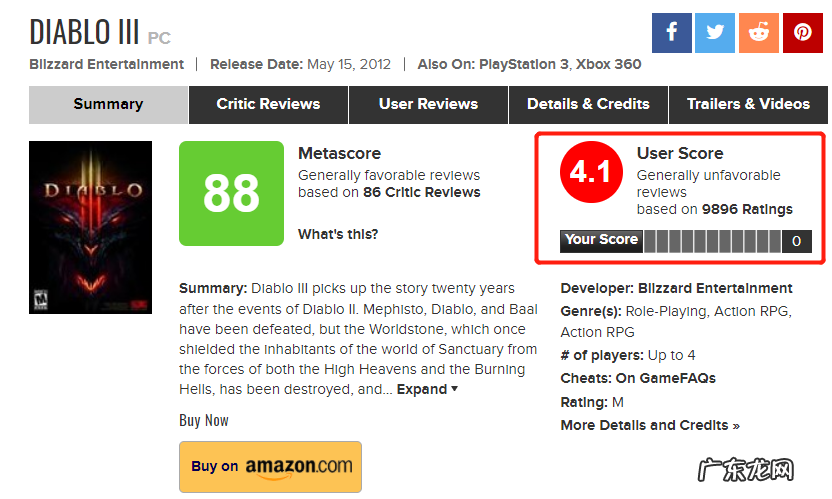Open the 9896 Ratings link
Image resolution: width=832 pixels, height=499 pixels.
coord(747,209)
